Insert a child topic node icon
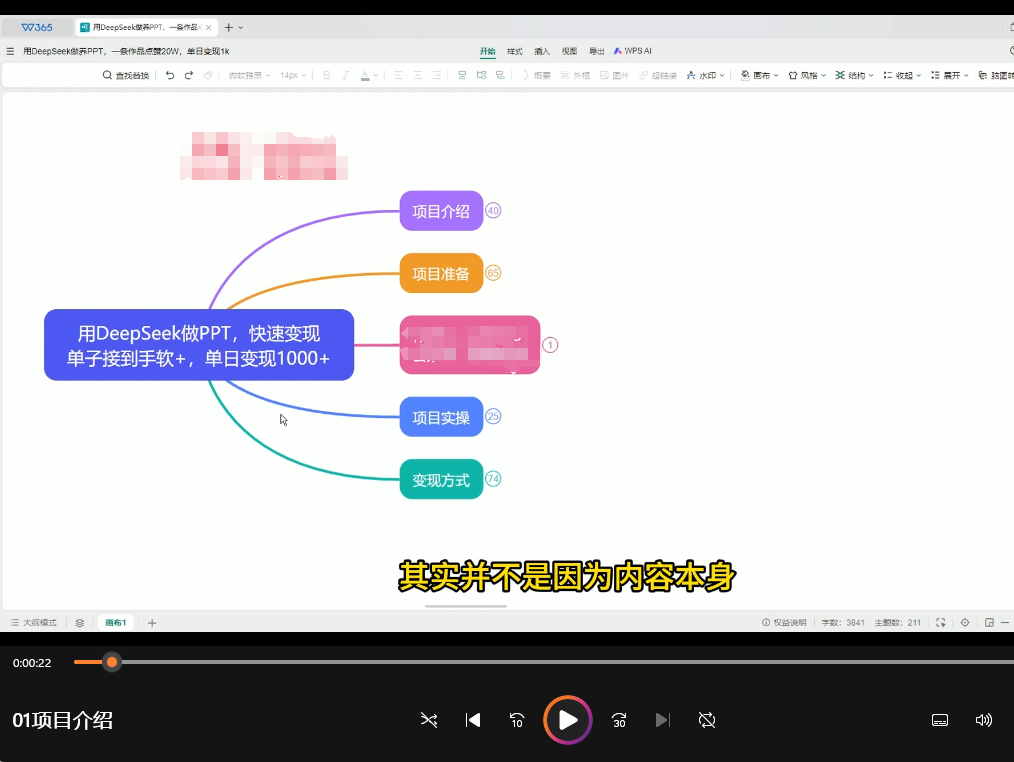This screenshot has width=1014, height=762. 462,75
